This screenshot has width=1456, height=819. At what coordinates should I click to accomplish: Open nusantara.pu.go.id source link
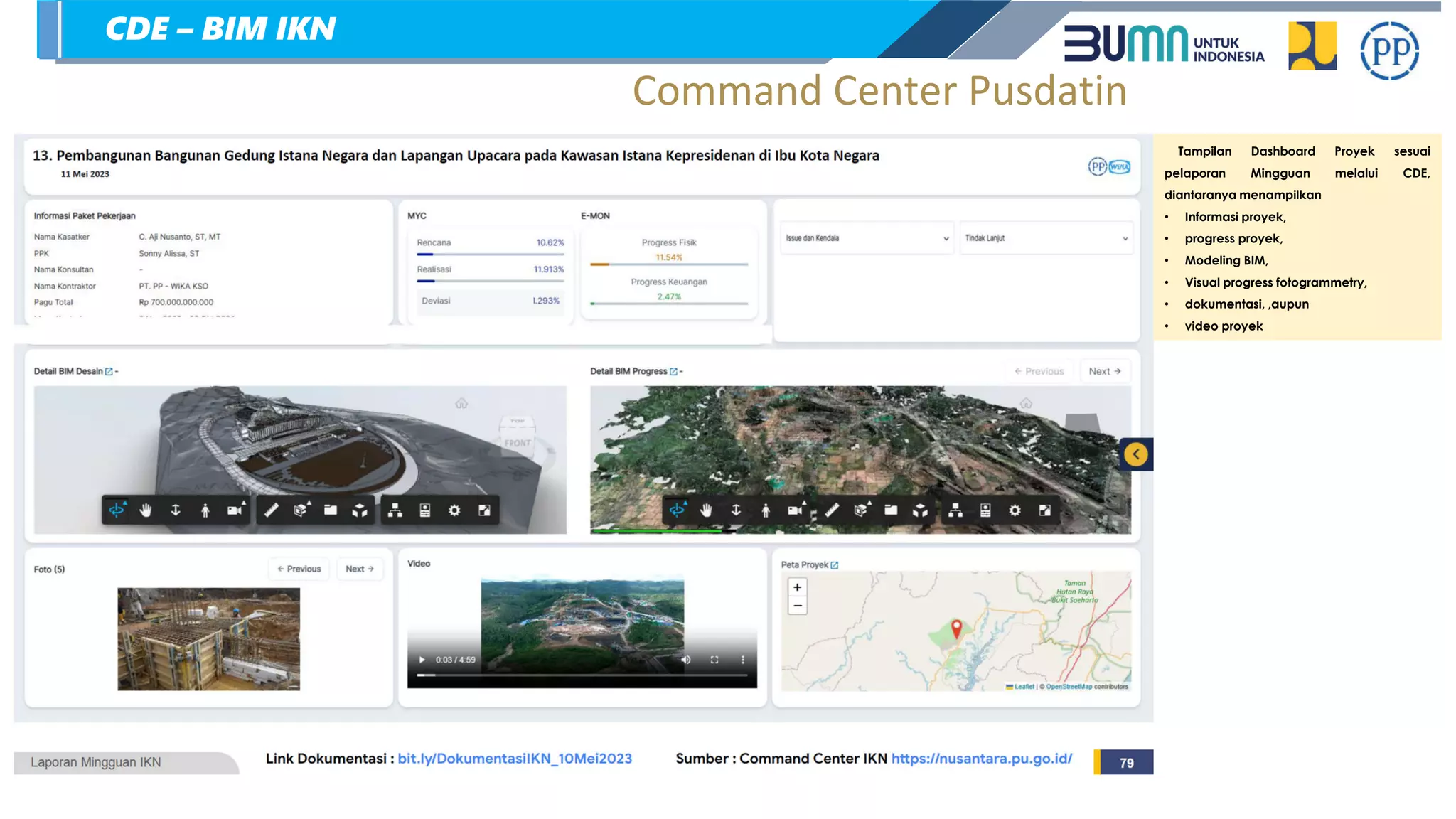coord(981,759)
